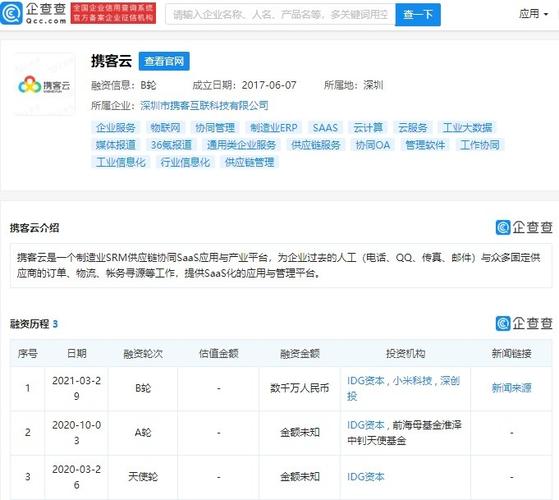Screen dimensions: 559x500
Task: Select the 媒体报道 tag
Action: 116,145
